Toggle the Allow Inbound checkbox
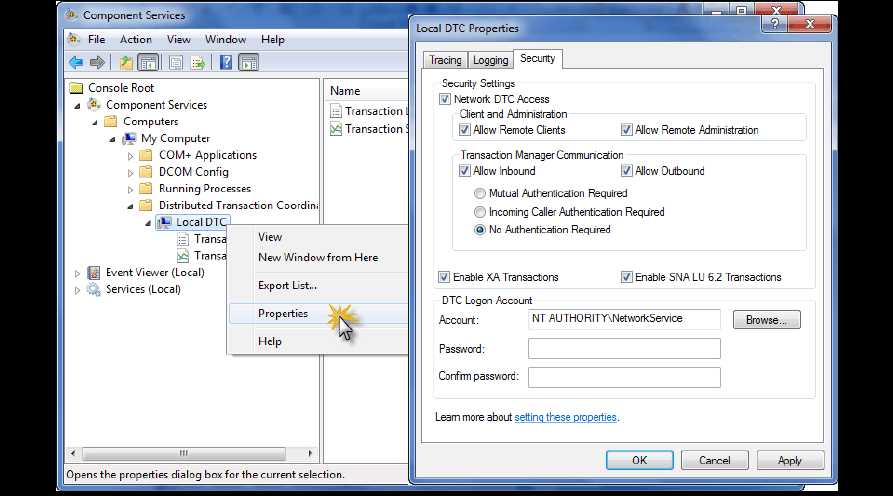The width and height of the screenshot is (893, 496). [465, 171]
